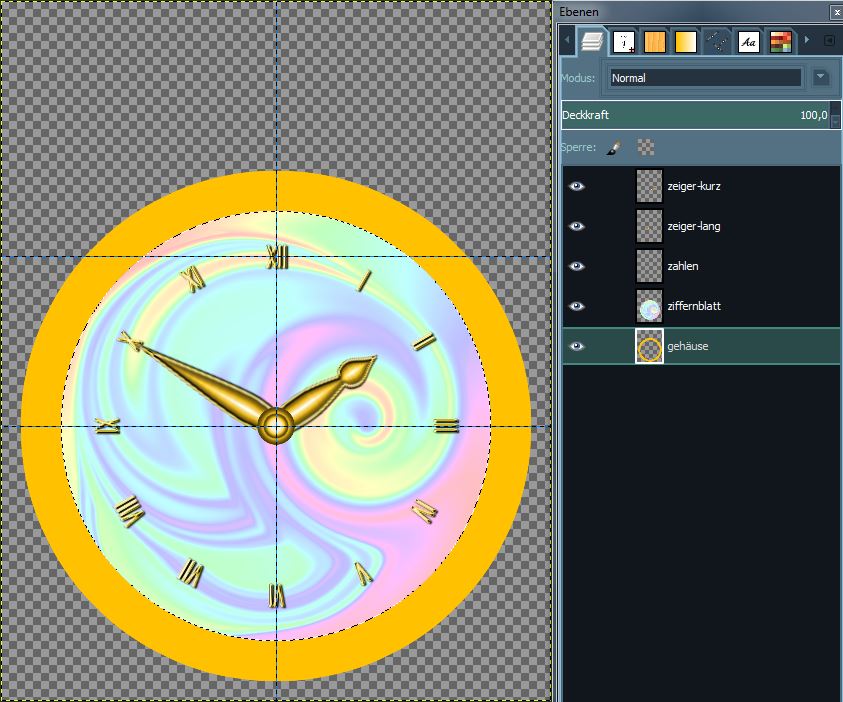The width and height of the screenshot is (843, 702).
Task: Switch to the Layers (Ebenen) tab
Action: 592,42
